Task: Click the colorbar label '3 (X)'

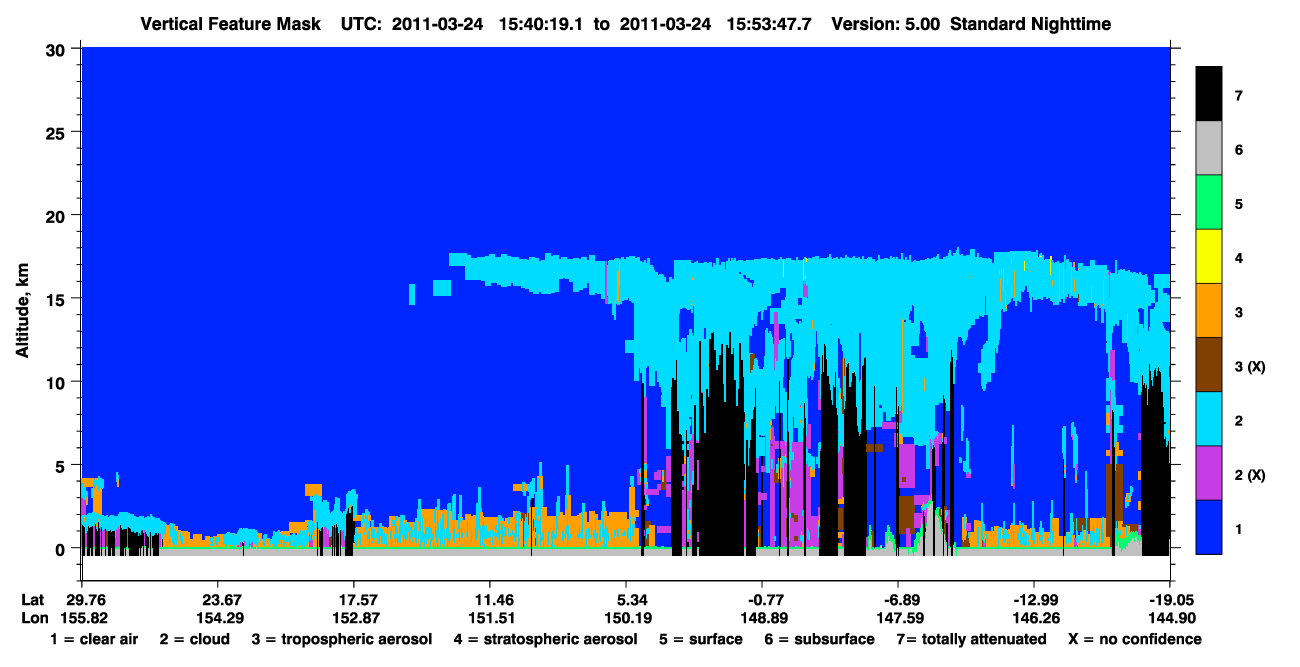Action: pos(1249,366)
